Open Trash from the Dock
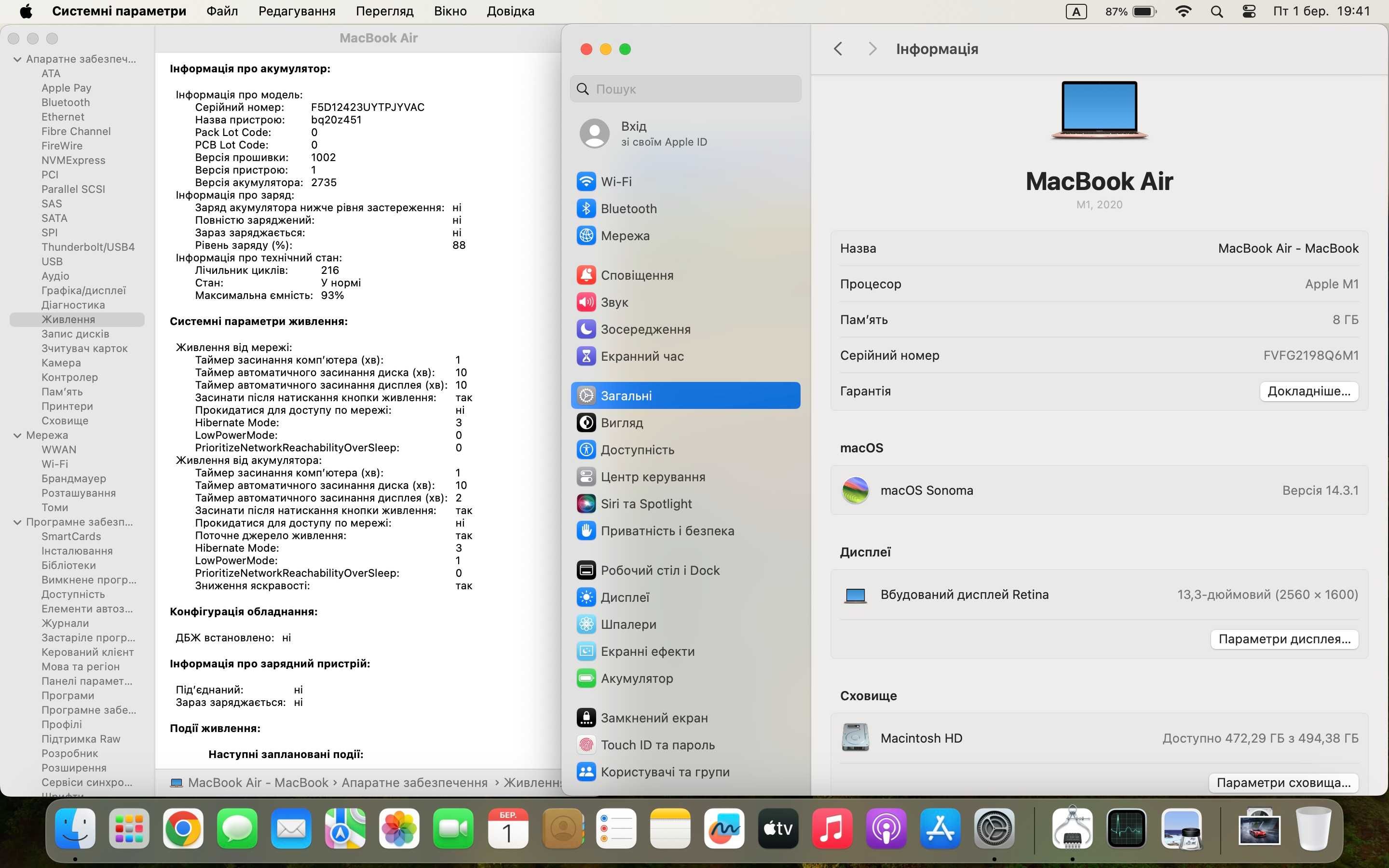1389x868 pixels. 1313,828
